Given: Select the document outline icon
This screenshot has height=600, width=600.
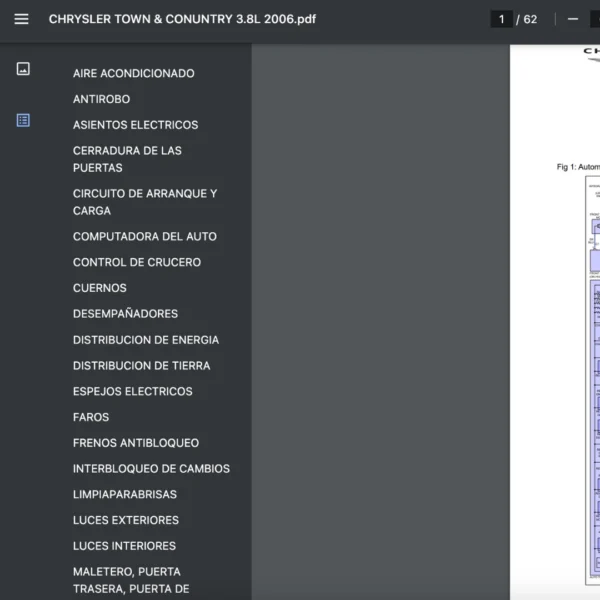Looking at the screenshot, I should pos(23,120).
